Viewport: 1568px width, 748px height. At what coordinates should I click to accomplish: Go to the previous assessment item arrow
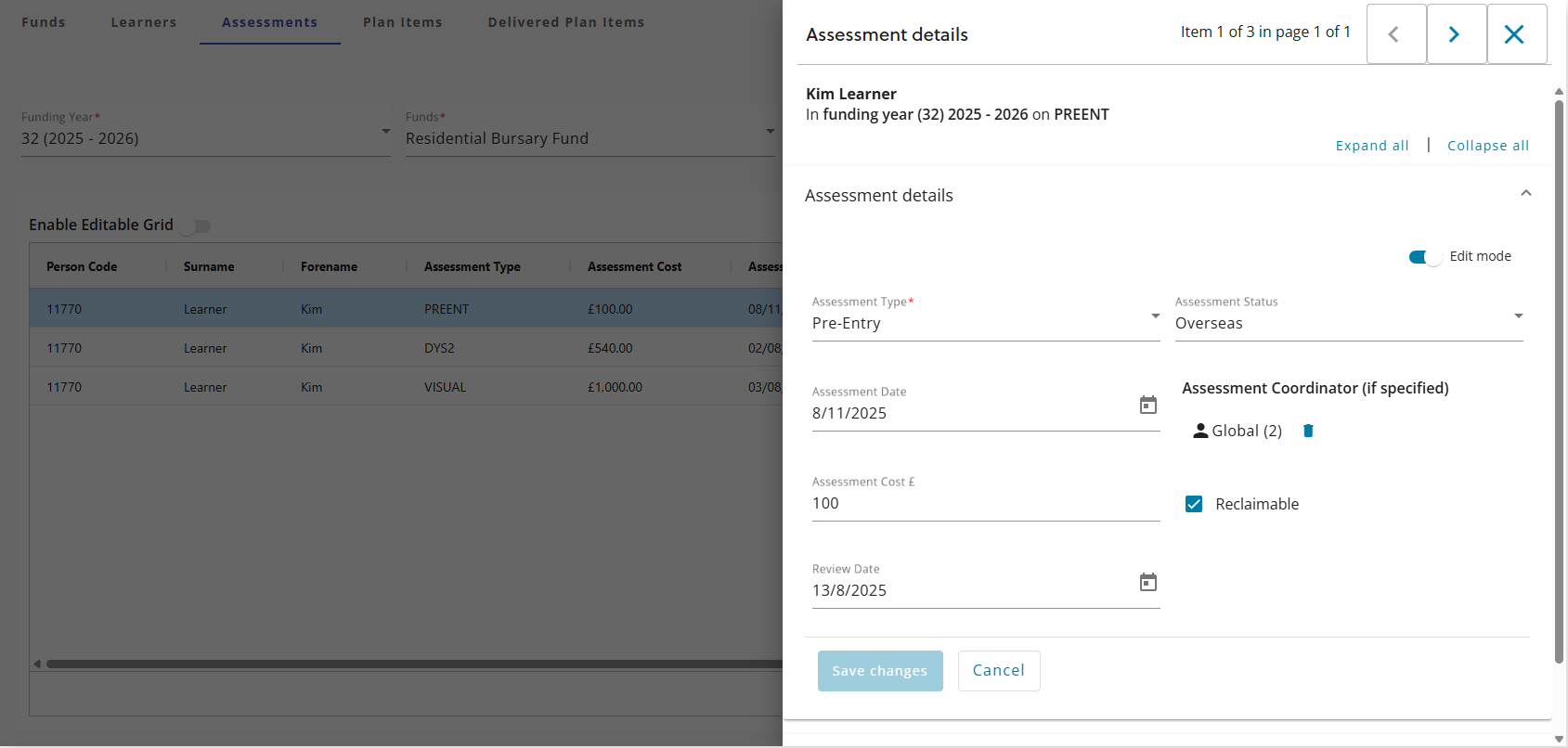click(x=1395, y=34)
